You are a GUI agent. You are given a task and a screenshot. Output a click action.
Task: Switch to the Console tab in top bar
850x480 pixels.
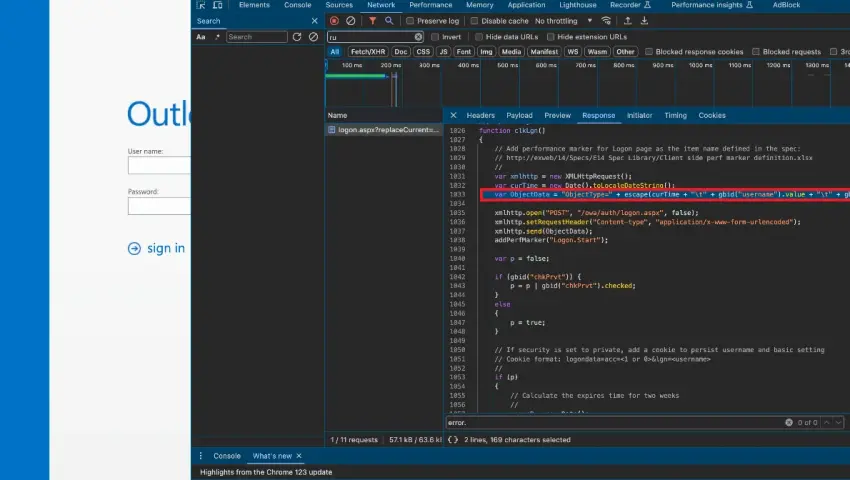click(x=298, y=5)
